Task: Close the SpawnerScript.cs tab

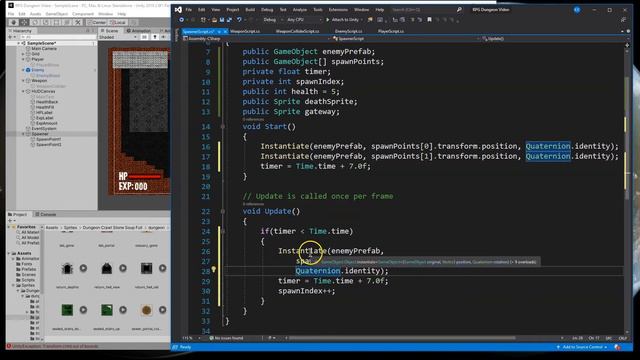Action: click(225, 31)
